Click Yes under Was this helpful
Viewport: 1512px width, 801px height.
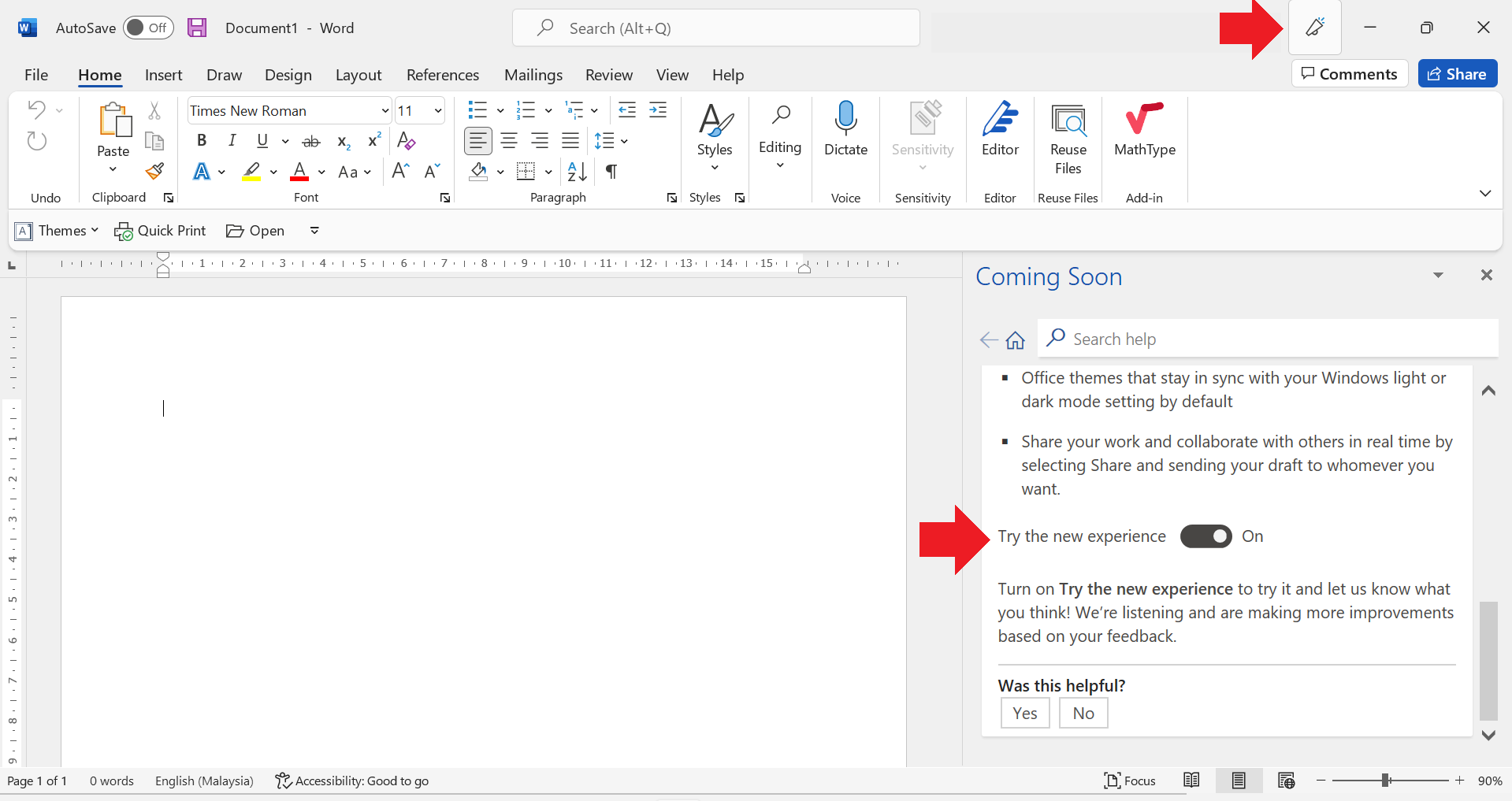[1024, 713]
